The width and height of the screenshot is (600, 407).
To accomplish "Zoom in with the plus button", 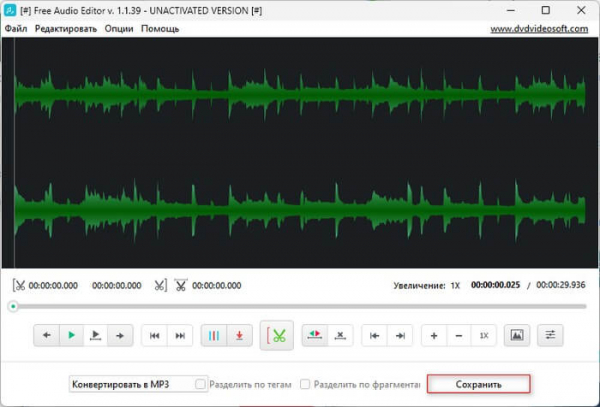I will pos(434,335).
